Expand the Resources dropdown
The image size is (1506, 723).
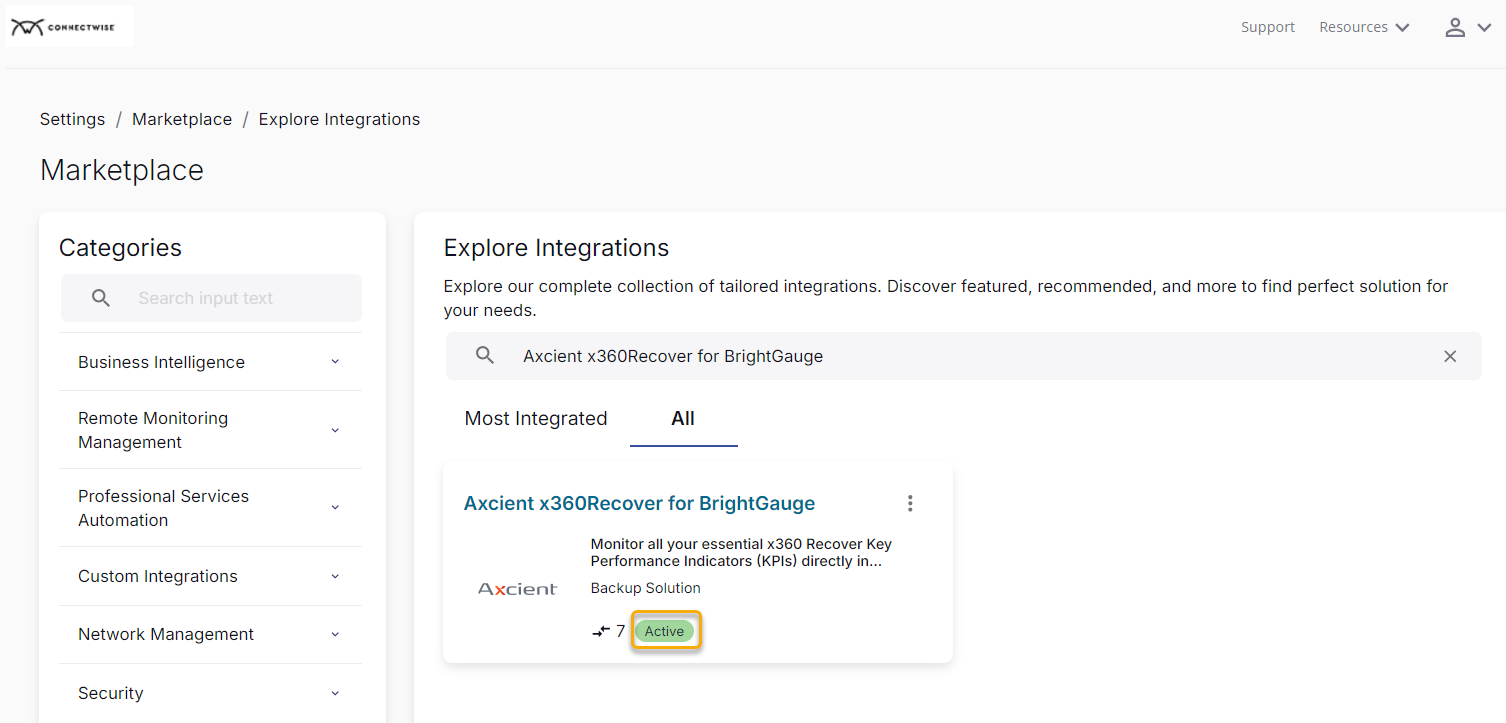point(1364,27)
